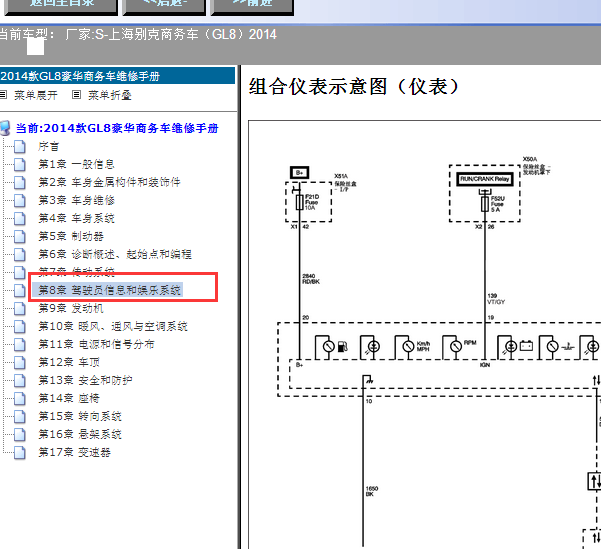Click the 菜单折叠 list icon
601x549 pixels.
[77, 95]
